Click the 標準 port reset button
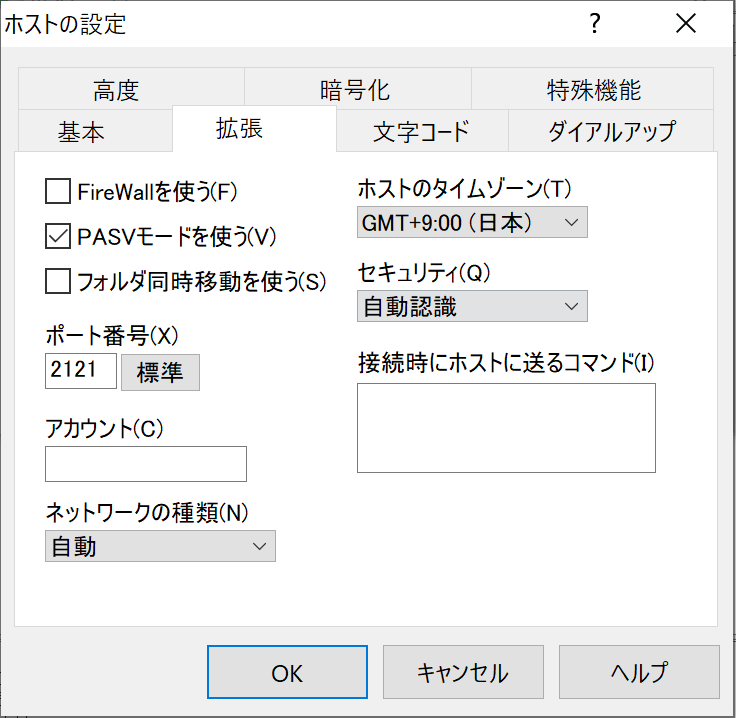Screen dimensions: 736x718 point(161,373)
